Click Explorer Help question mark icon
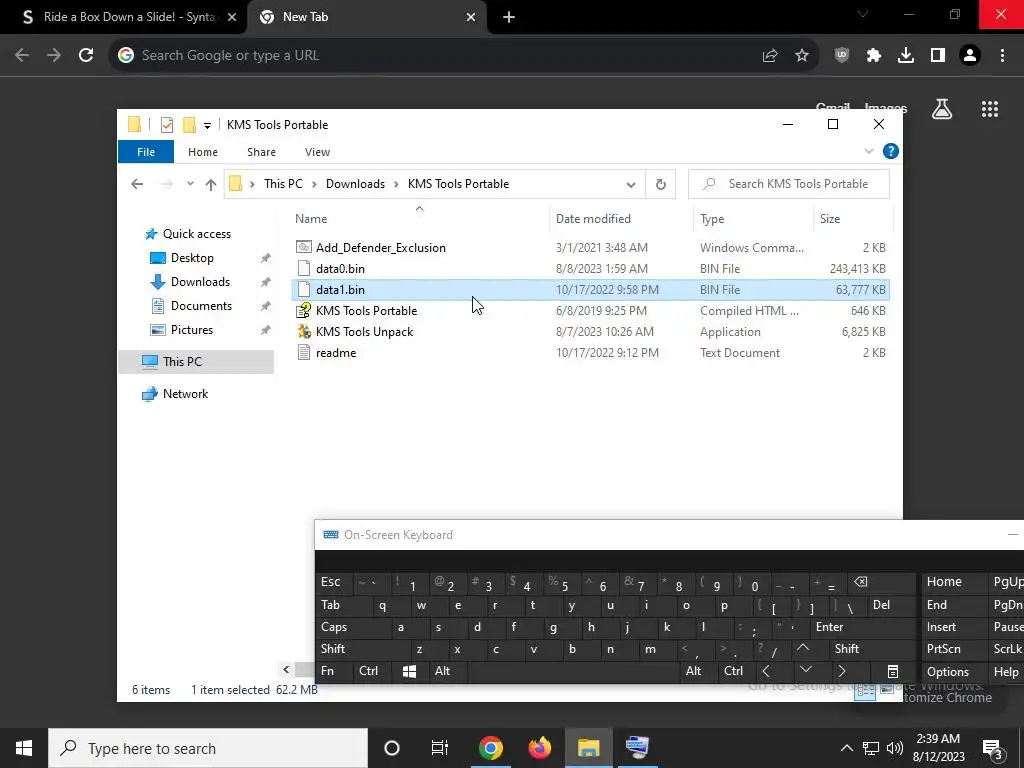Viewport: 1024px width, 768px height. [x=890, y=152]
